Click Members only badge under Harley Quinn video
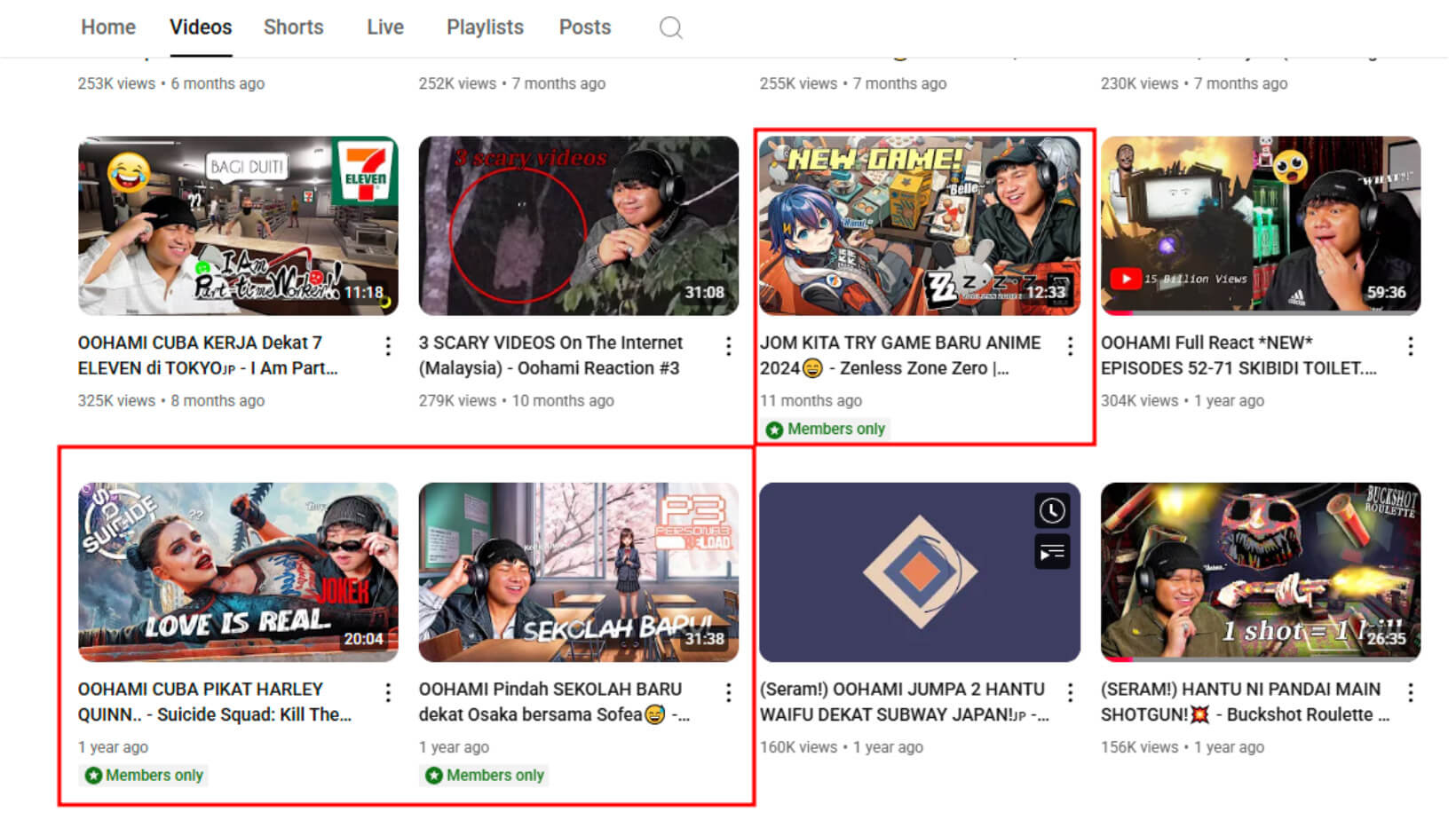 (145, 776)
